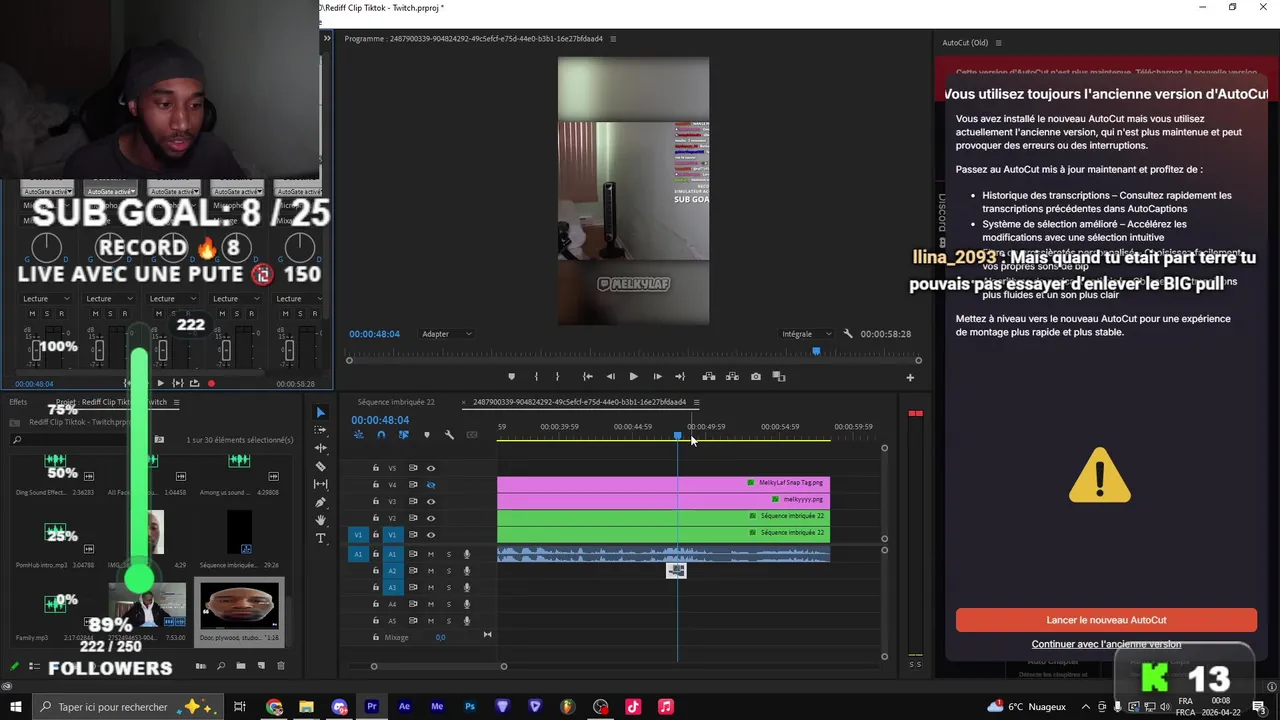Toggle the Captions track options (CC) button

pyautogui.click(x=472, y=435)
